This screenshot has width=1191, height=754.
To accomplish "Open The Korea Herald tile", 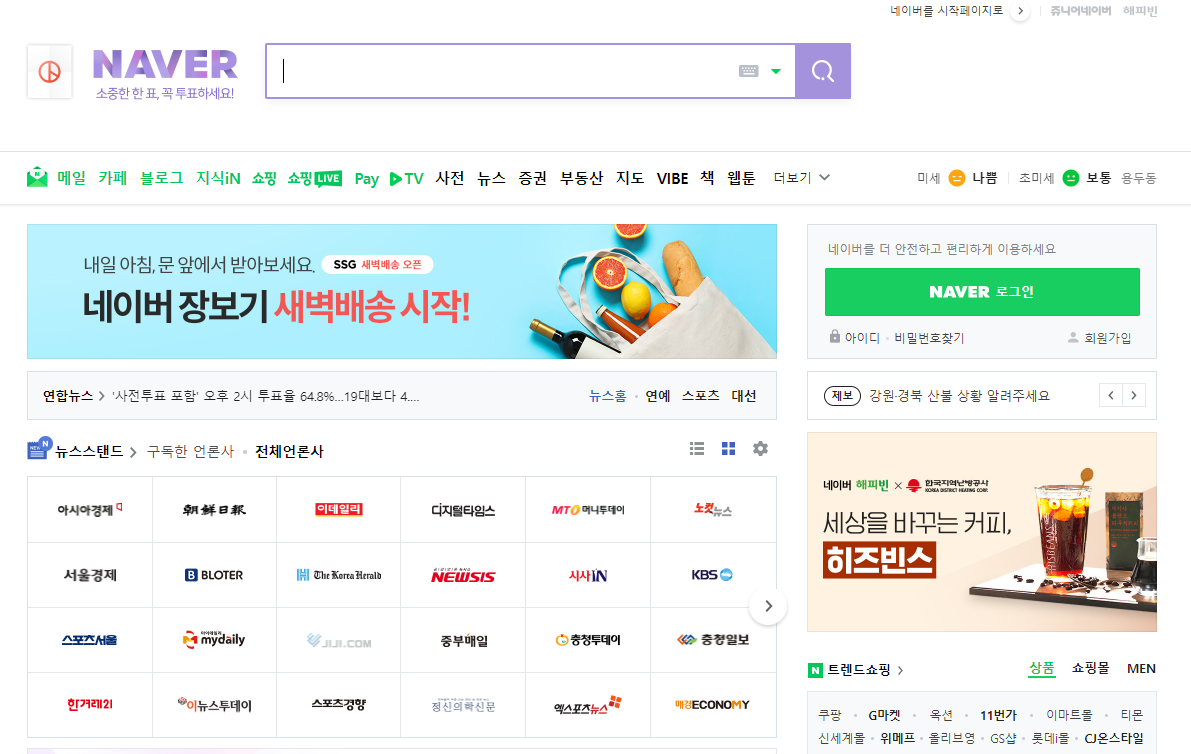I will pos(339,575).
